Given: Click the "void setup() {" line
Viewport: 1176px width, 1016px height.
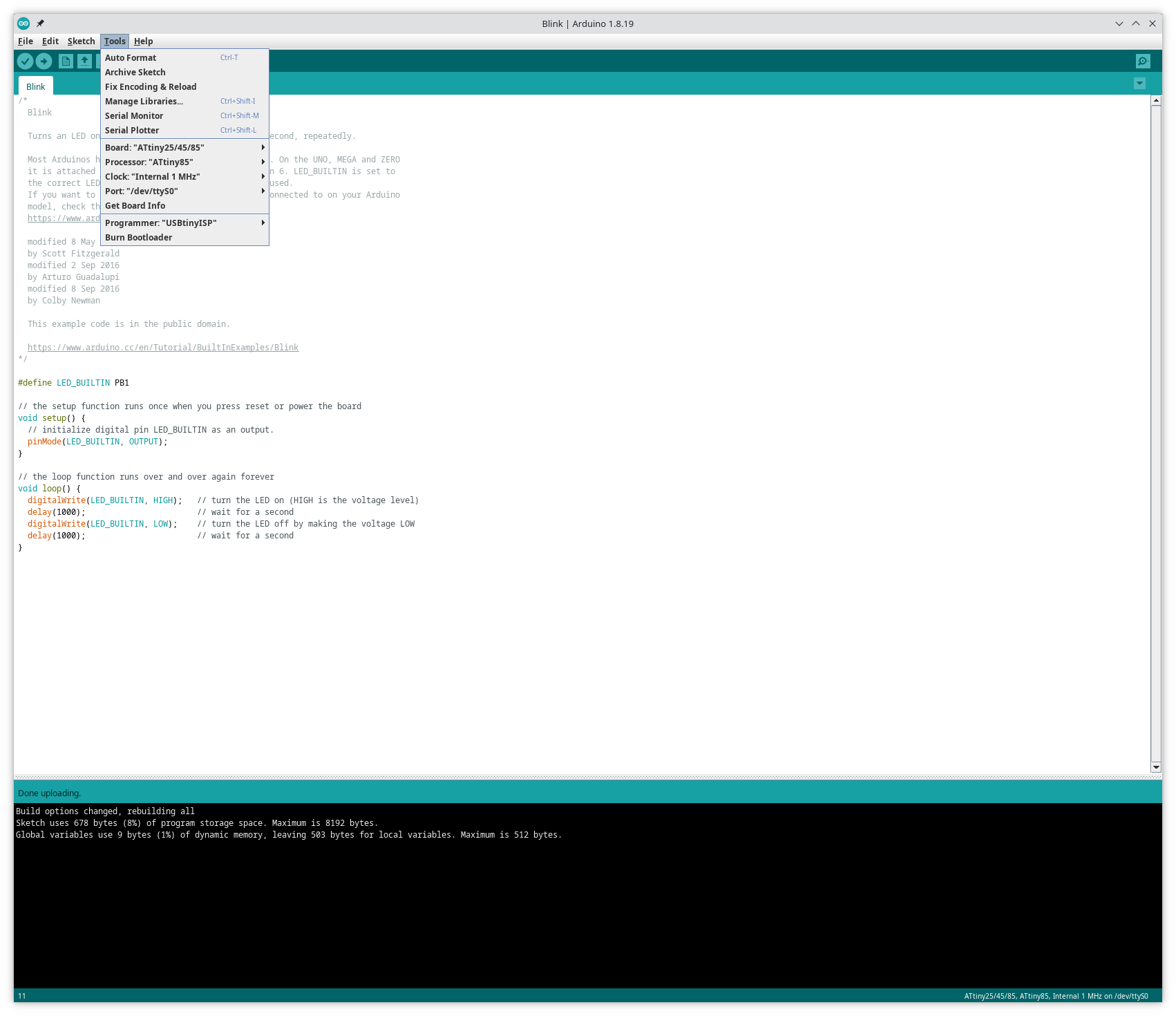Looking at the screenshot, I should (x=52, y=418).
